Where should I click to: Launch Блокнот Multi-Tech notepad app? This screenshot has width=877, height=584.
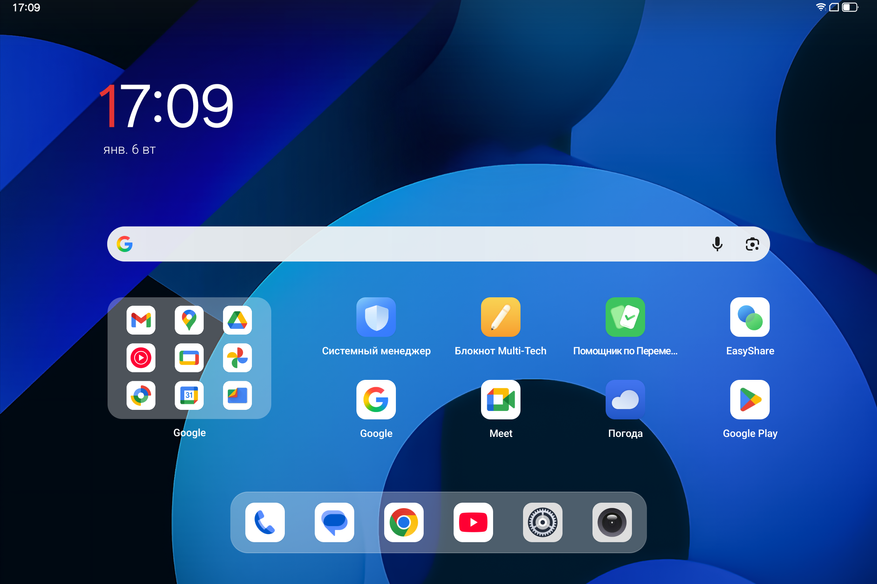point(501,317)
